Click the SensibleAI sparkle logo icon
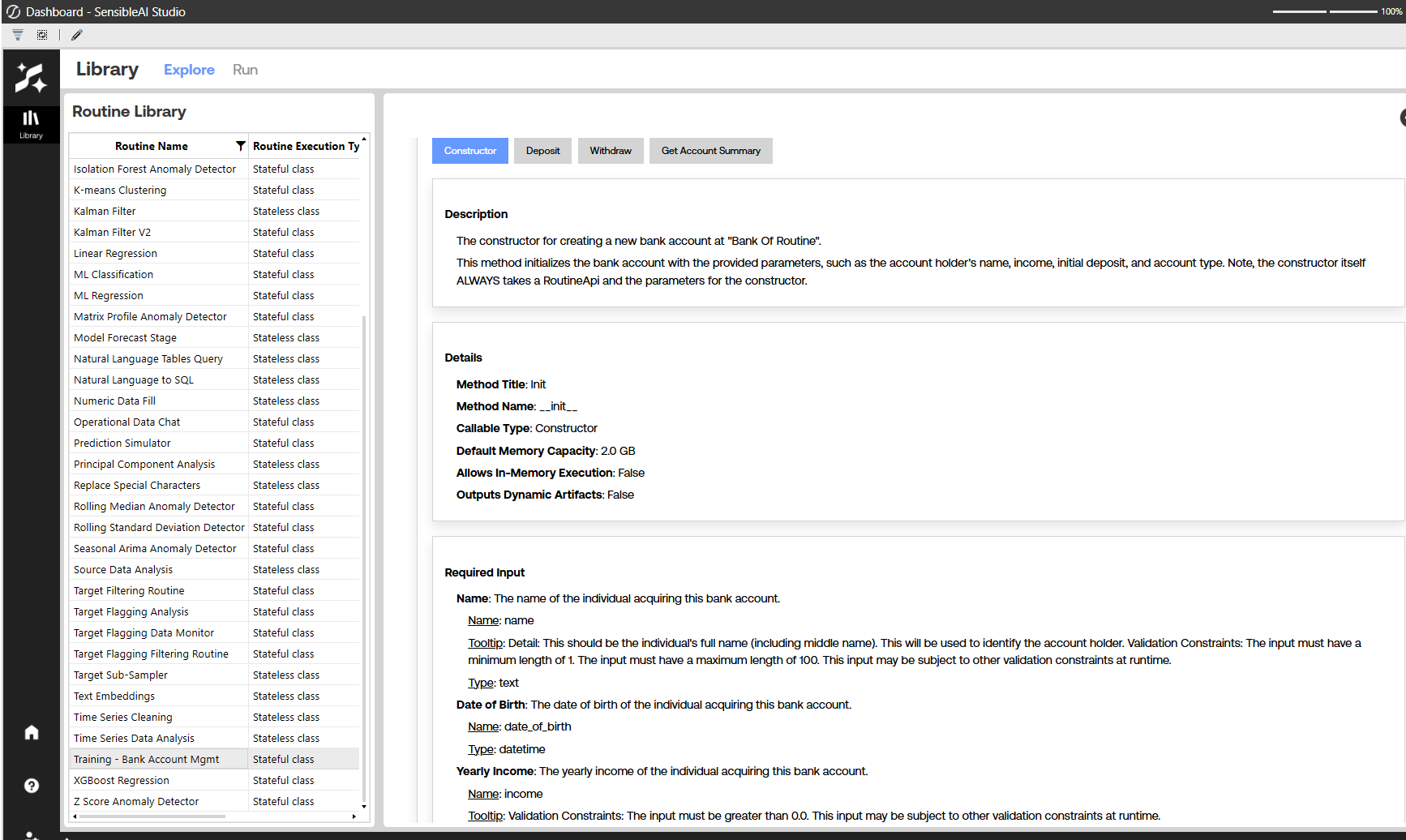This screenshot has height=840, width=1406. [31, 78]
